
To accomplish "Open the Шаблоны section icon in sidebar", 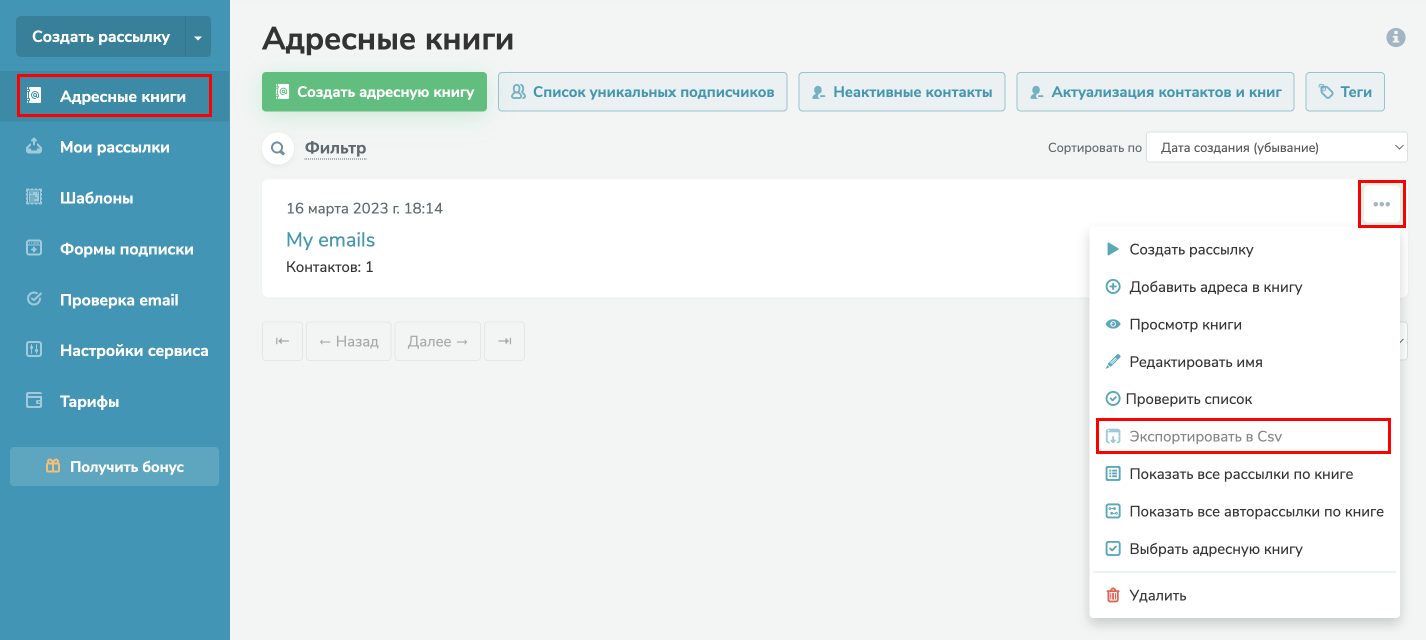I will click(34, 197).
